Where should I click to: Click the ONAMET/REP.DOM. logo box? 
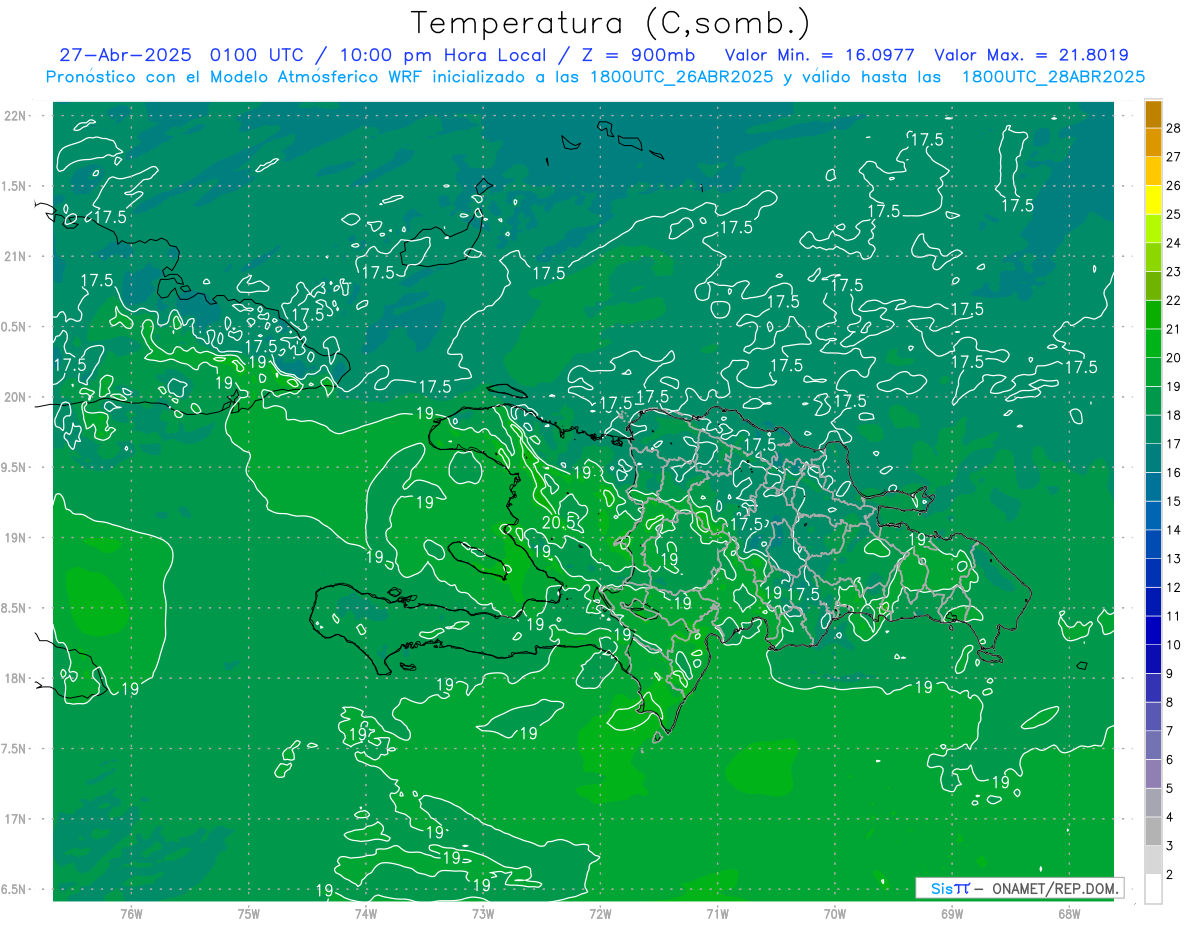tap(1019, 888)
